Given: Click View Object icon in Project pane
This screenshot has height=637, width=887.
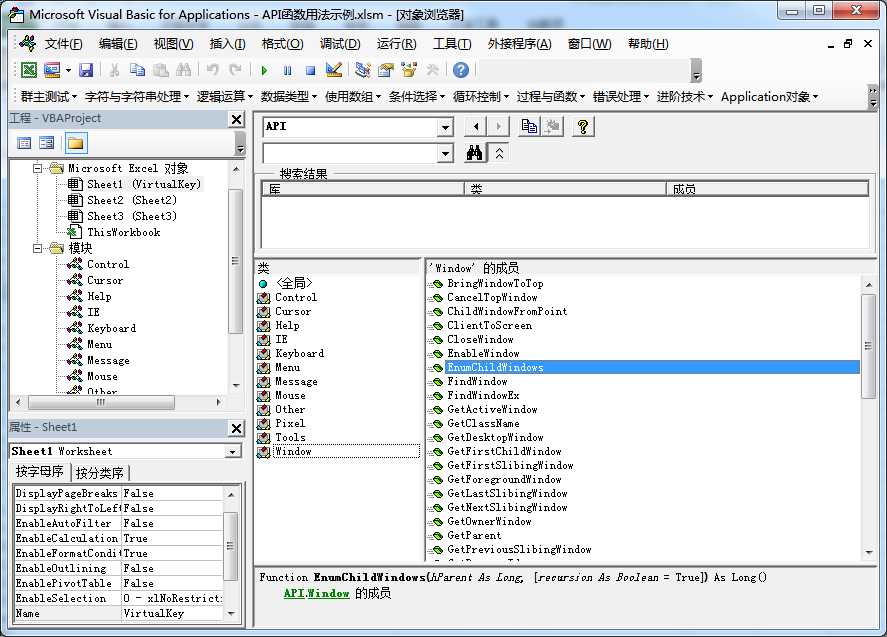Looking at the screenshot, I should tap(47, 143).
